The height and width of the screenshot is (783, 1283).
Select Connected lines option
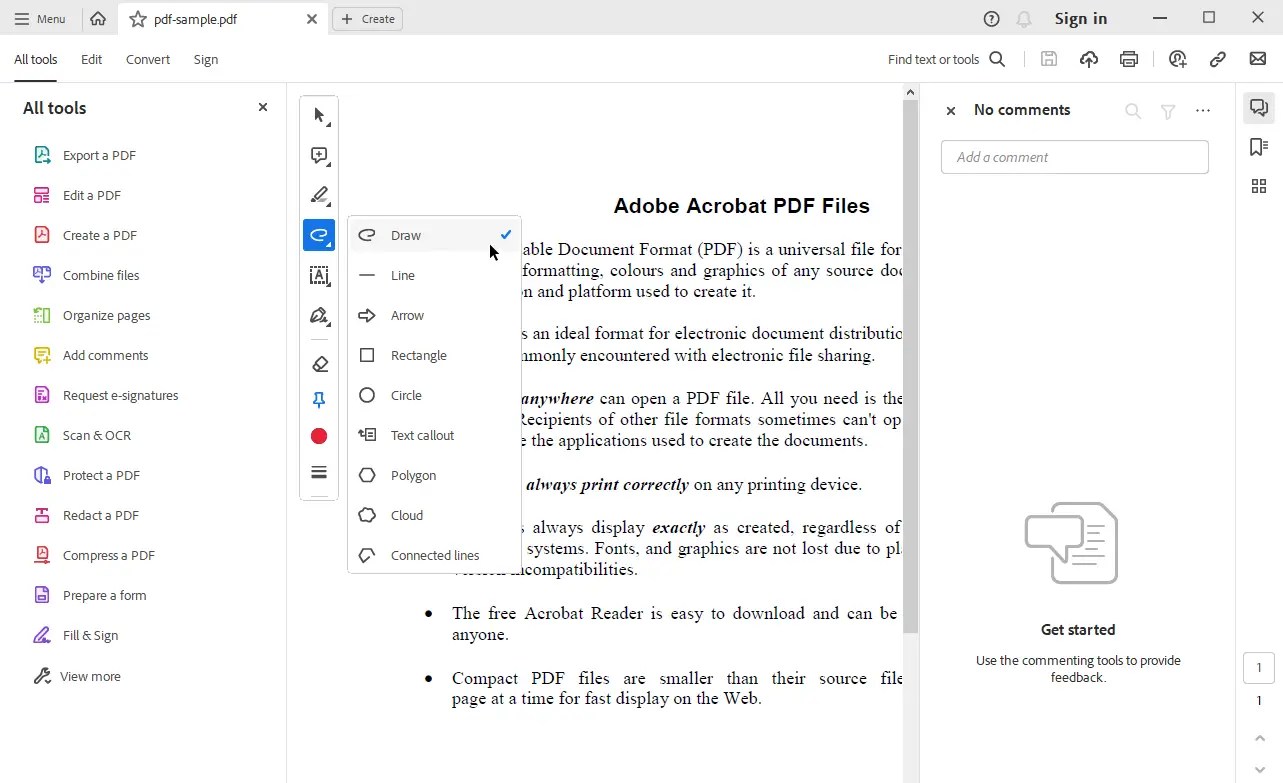point(434,555)
